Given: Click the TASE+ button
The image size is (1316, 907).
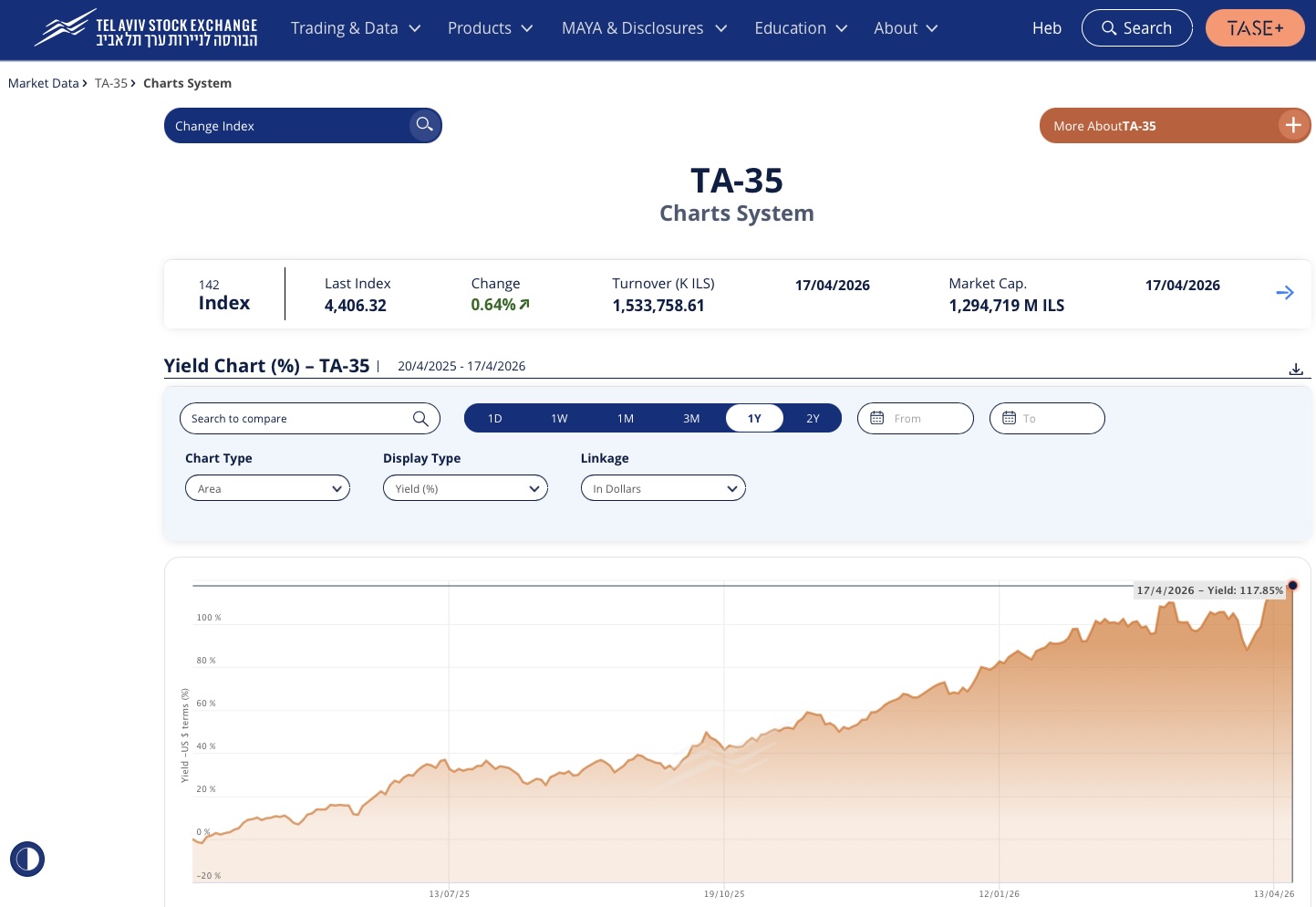Looking at the screenshot, I should tap(1255, 28).
